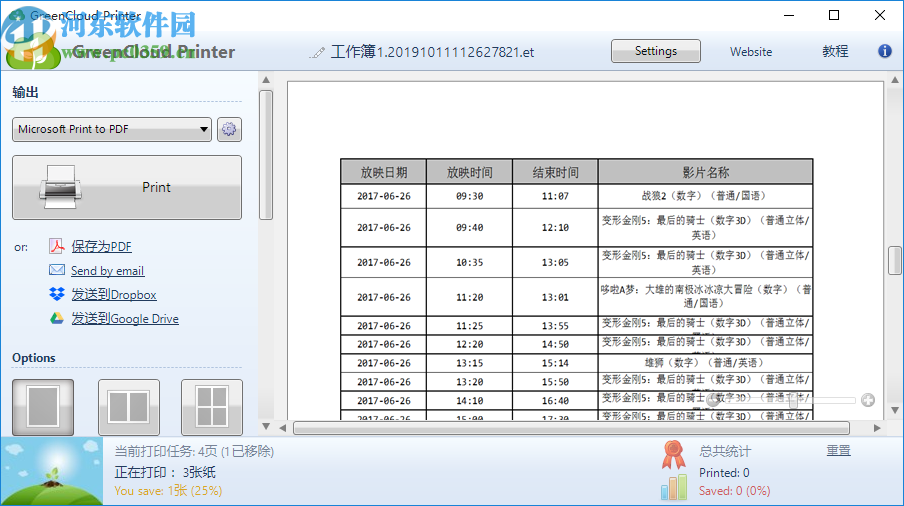Select single page per sheet layout

(43, 407)
